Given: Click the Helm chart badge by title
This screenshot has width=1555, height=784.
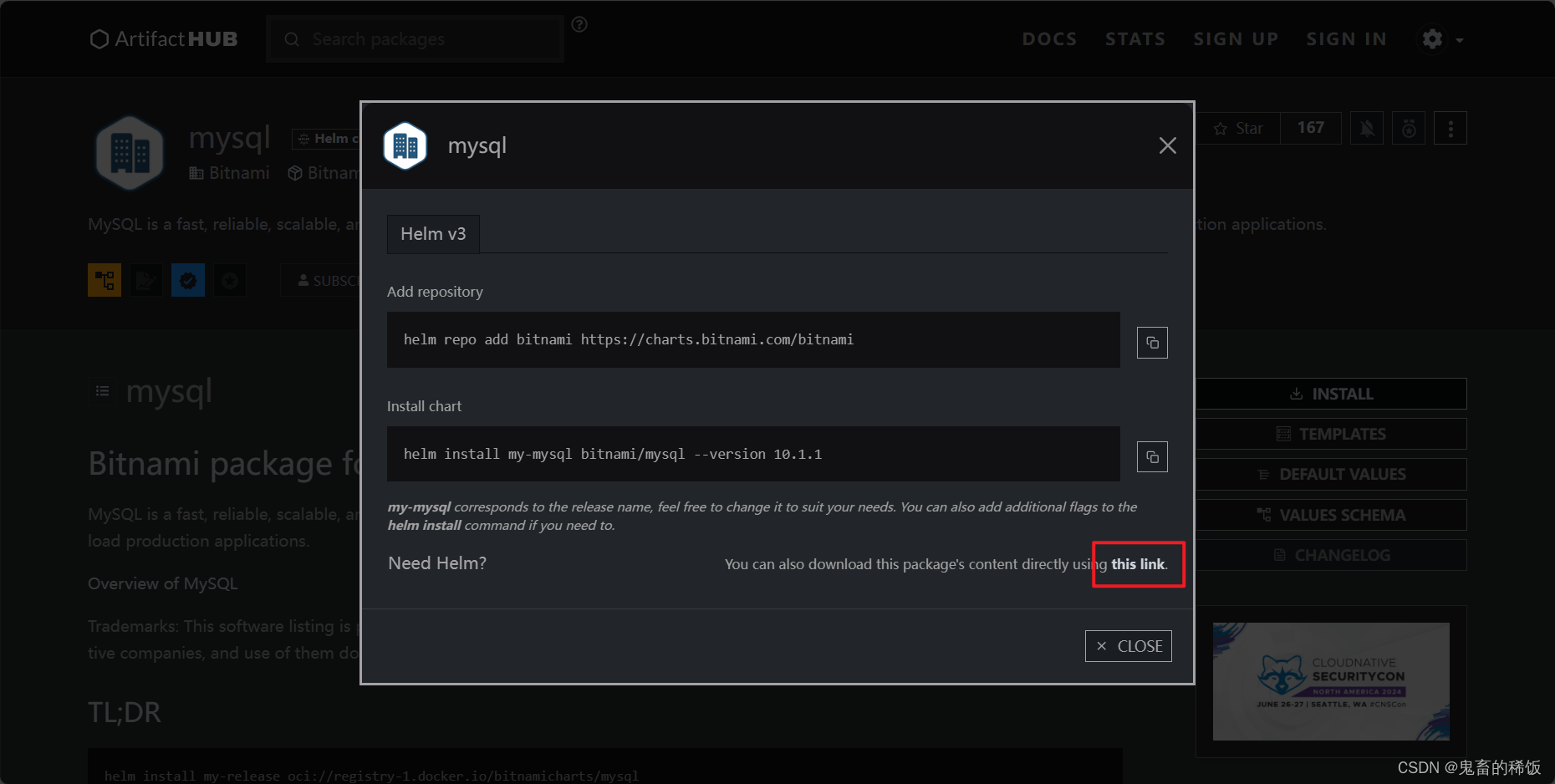Looking at the screenshot, I should (x=326, y=139).
